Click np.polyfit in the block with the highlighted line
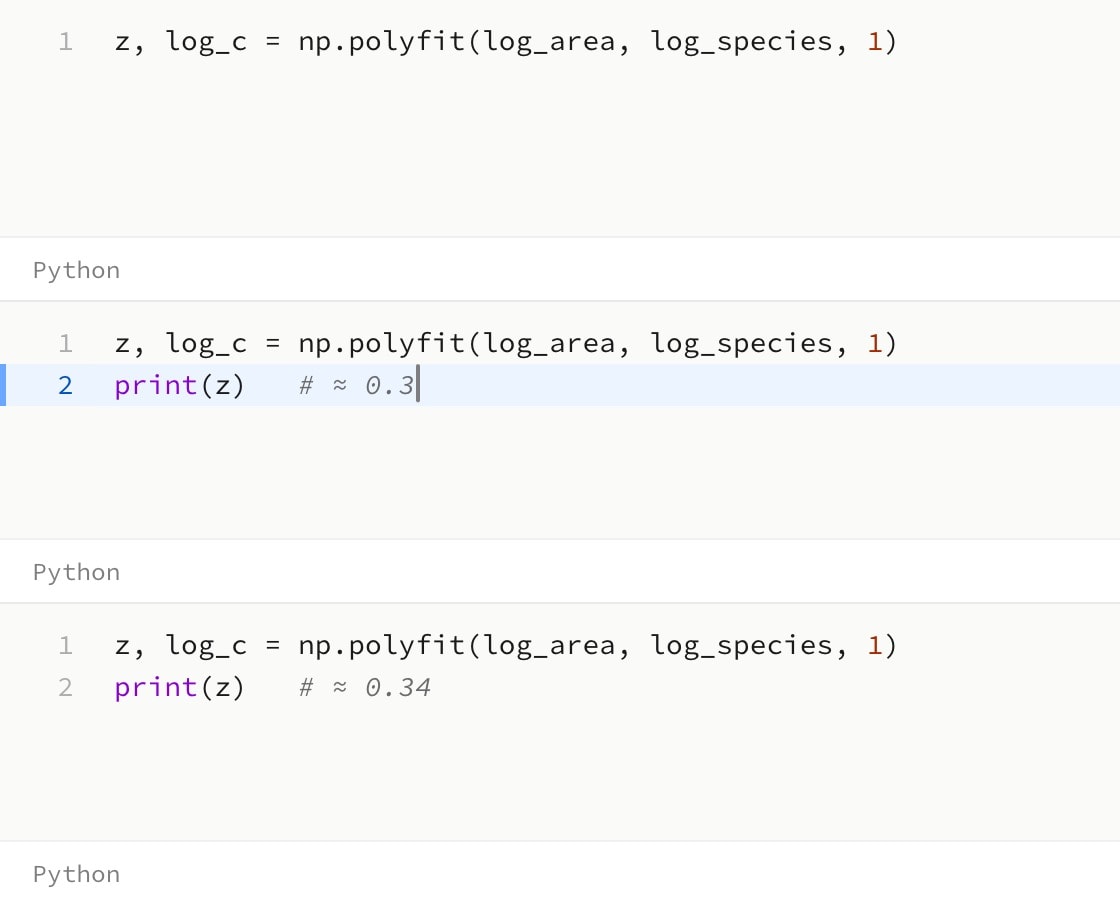 (381, 343)
